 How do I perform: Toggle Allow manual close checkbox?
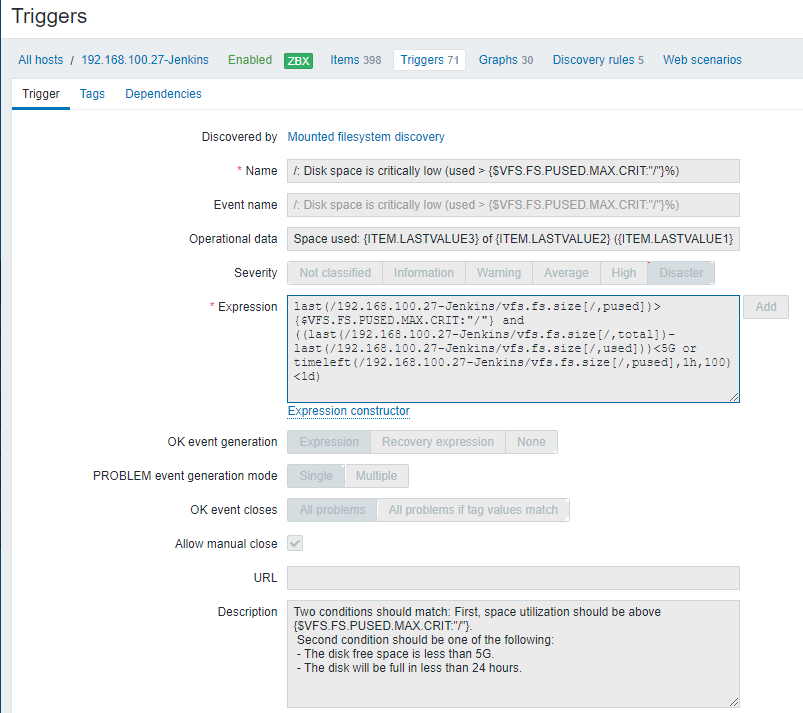(295, 543)
